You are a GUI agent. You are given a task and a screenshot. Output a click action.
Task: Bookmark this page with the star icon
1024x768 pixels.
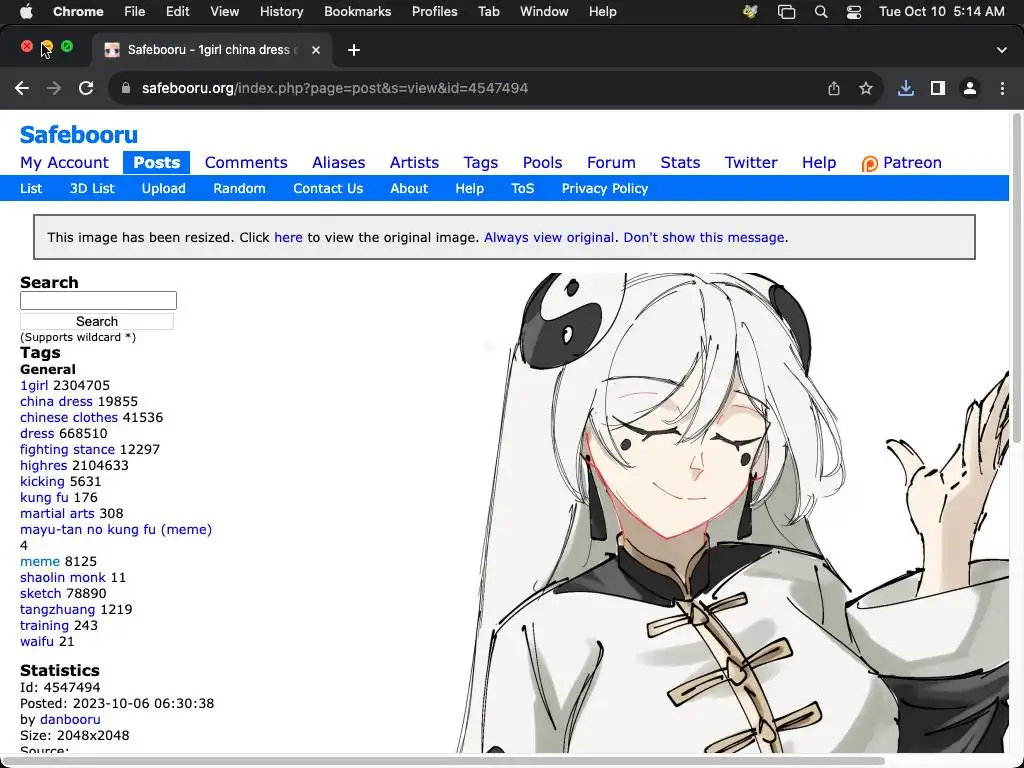(866, 88)
